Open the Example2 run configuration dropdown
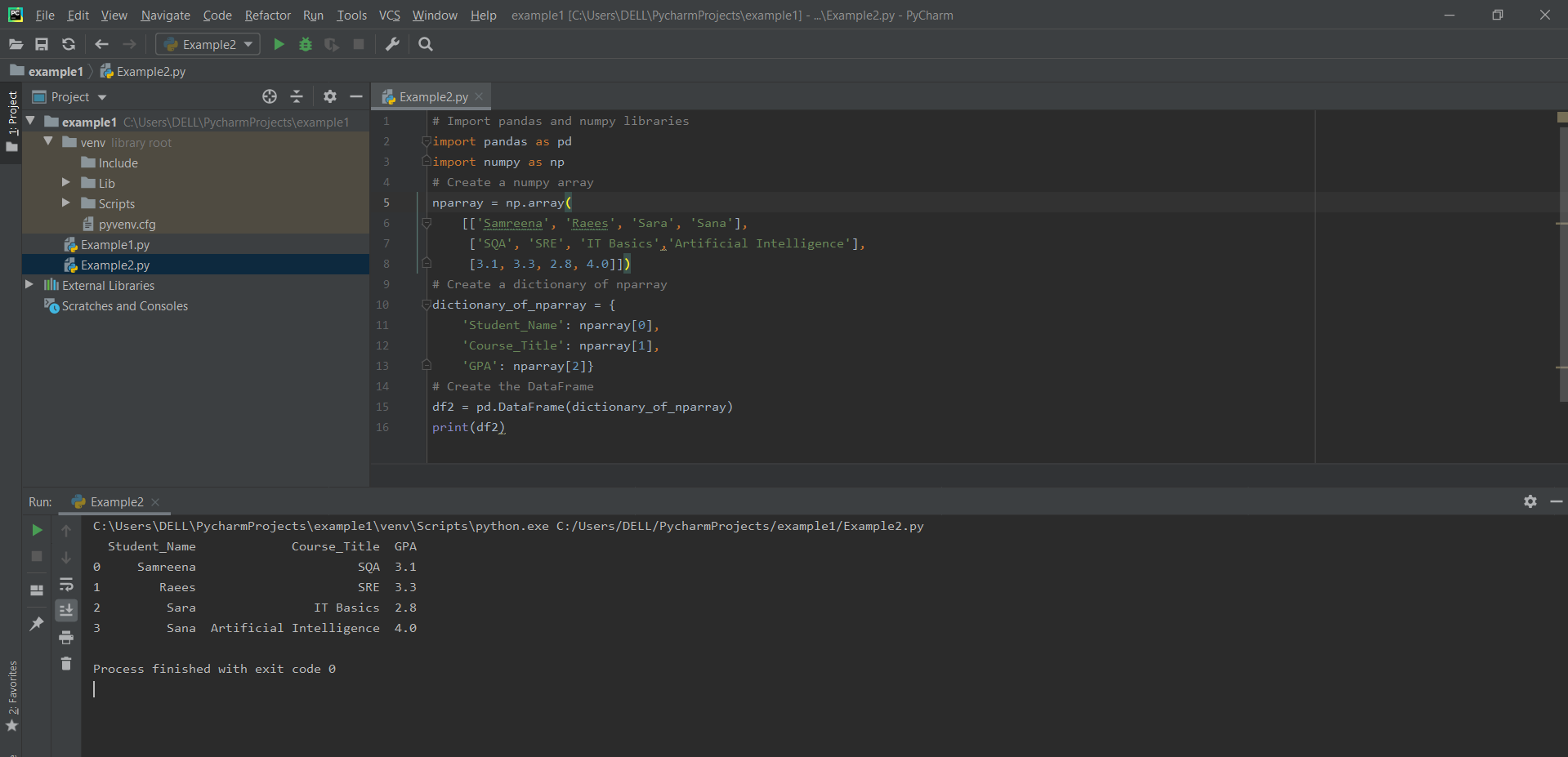The width and height of the screenshot is (1568, 757). 208,44
